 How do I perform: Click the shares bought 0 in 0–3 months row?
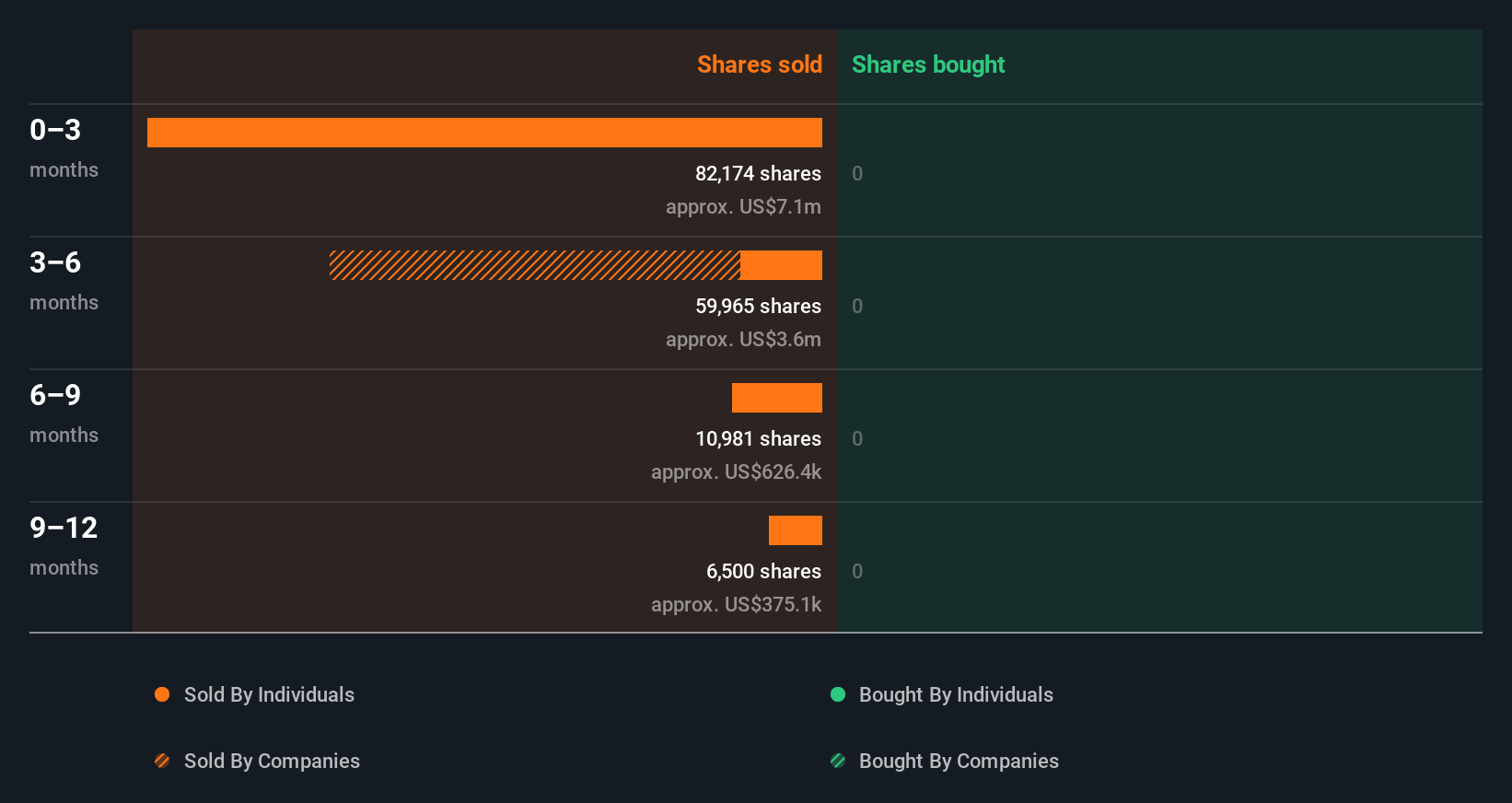coord(857,173)
